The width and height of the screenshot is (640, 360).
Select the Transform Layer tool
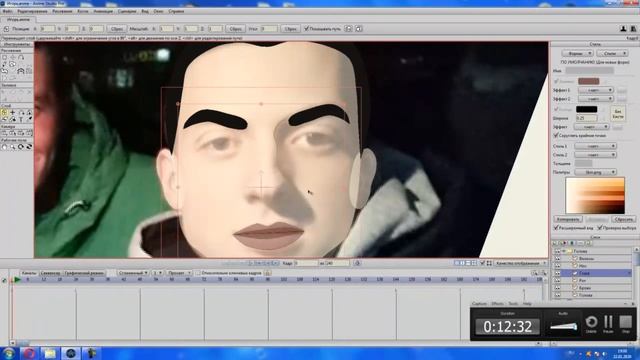pyautogui.click(x=4, y=112)
